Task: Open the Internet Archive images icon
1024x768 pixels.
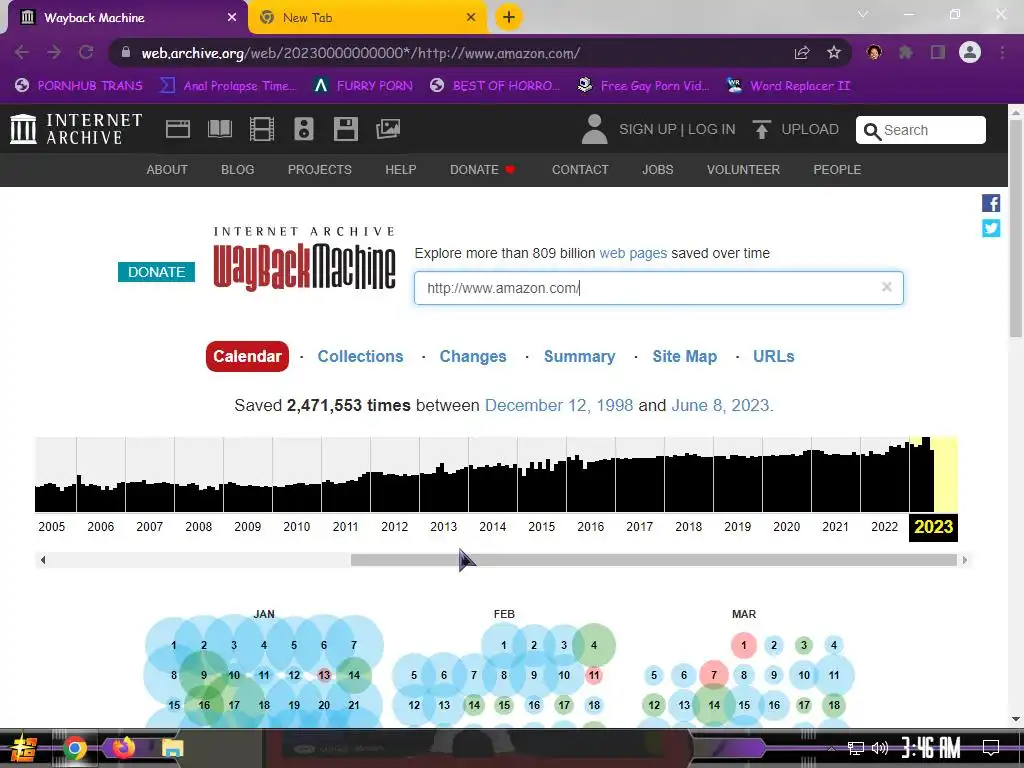Action: click(x=388, y=129)
